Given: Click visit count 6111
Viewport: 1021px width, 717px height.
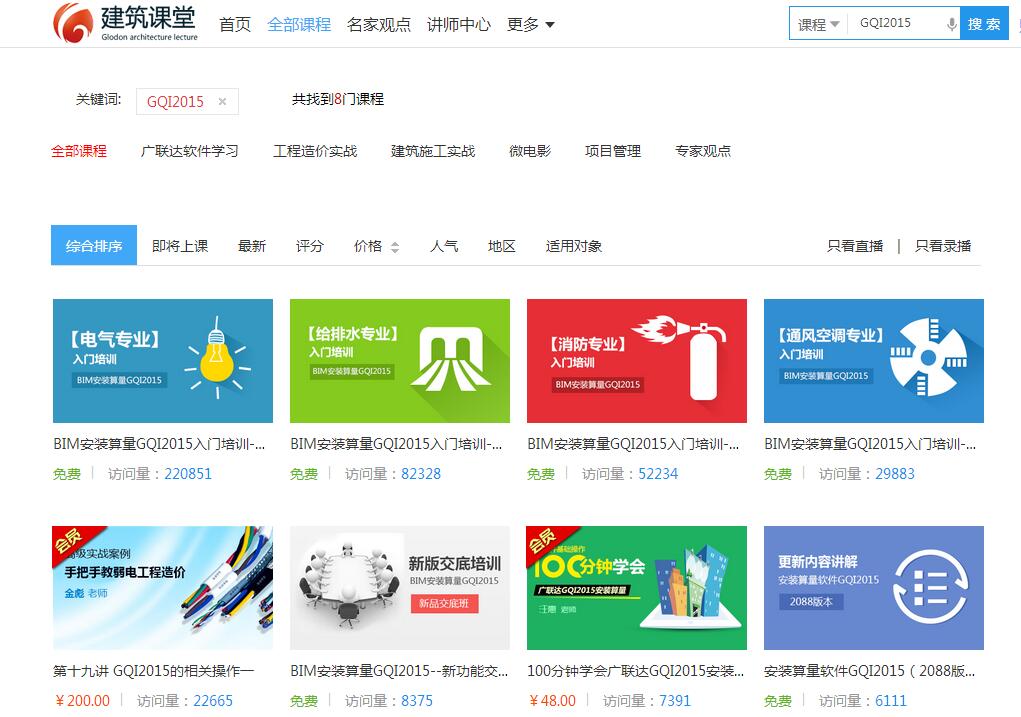Looking at the screenshot, I should [x=891, y=701].
